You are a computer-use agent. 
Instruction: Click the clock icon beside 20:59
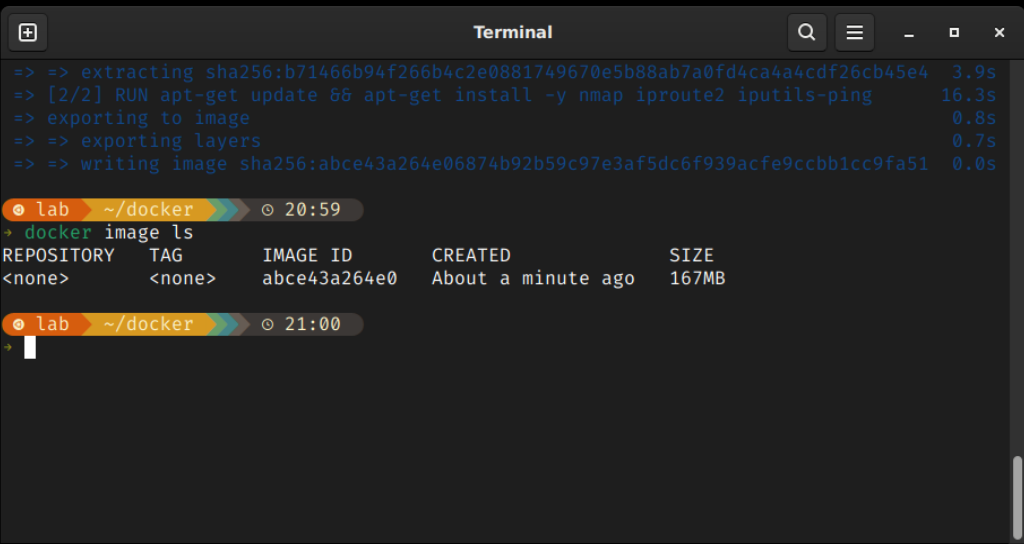tap(267, 210)
